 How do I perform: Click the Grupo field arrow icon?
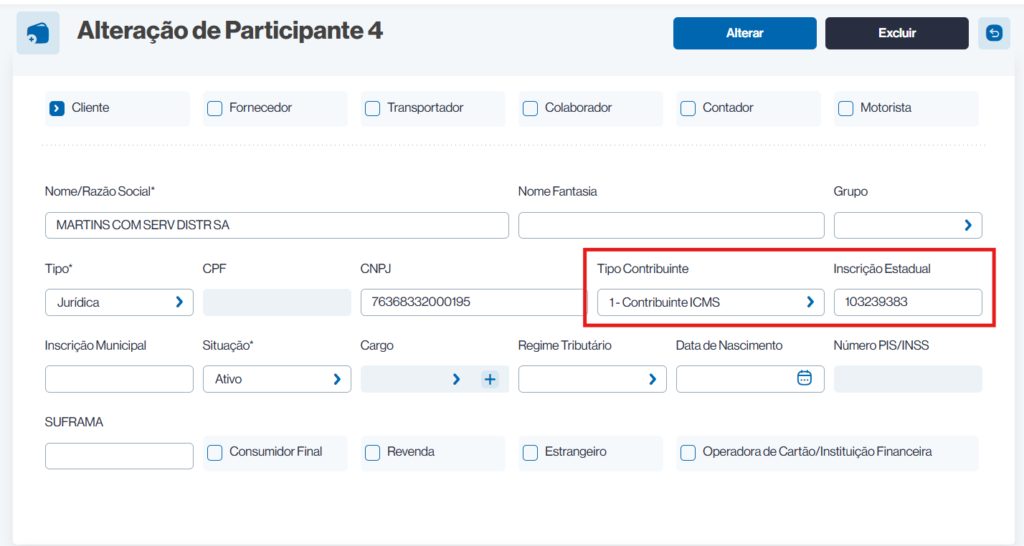967,225
